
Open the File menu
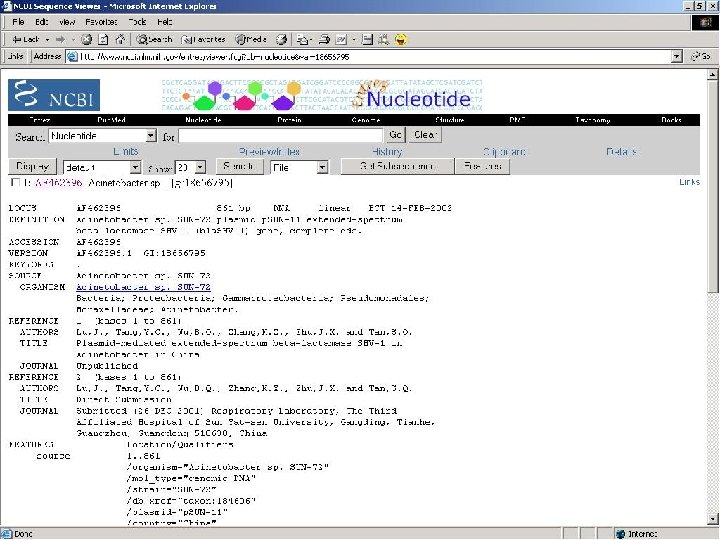pos(18,22)
